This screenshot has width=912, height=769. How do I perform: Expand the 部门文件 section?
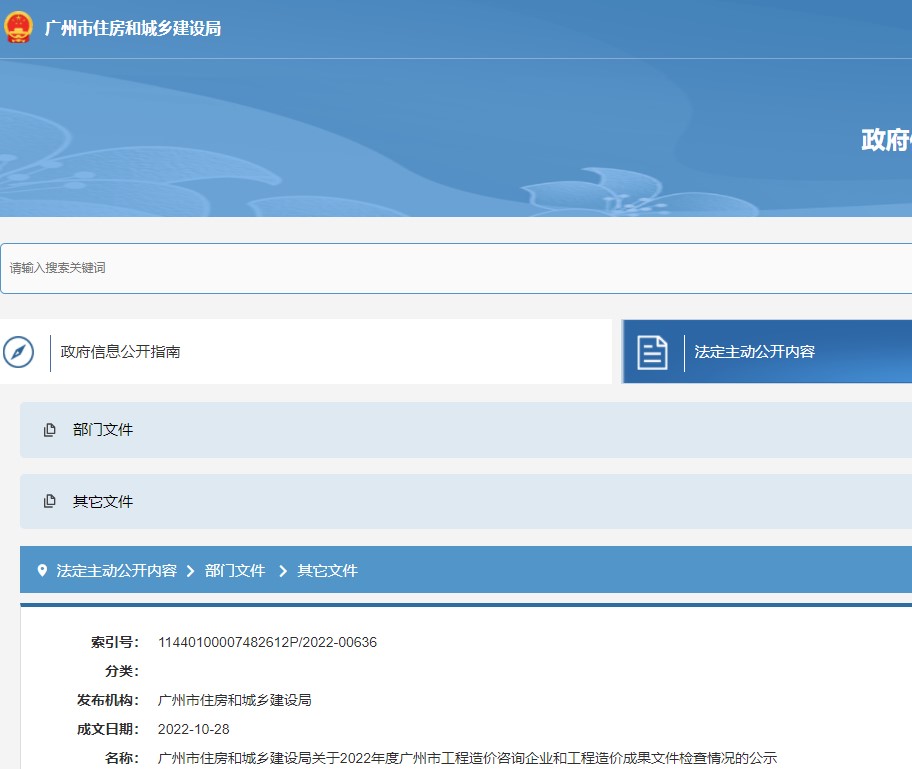(x=103, y=430)
